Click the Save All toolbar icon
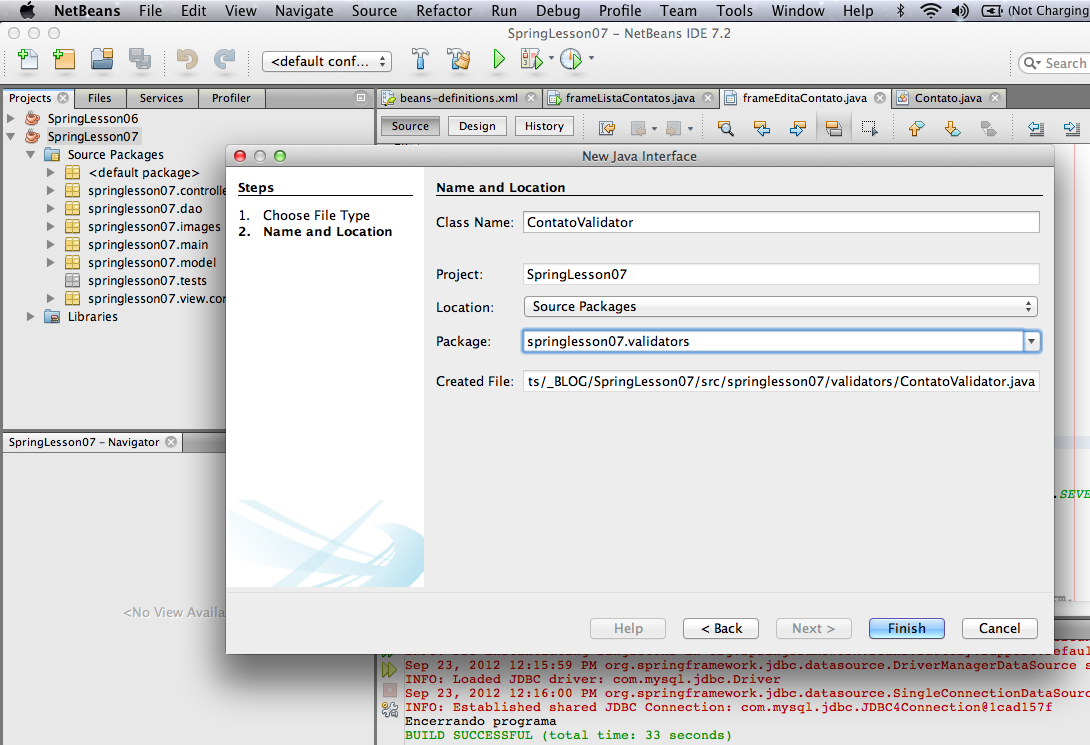 point(140,60)
